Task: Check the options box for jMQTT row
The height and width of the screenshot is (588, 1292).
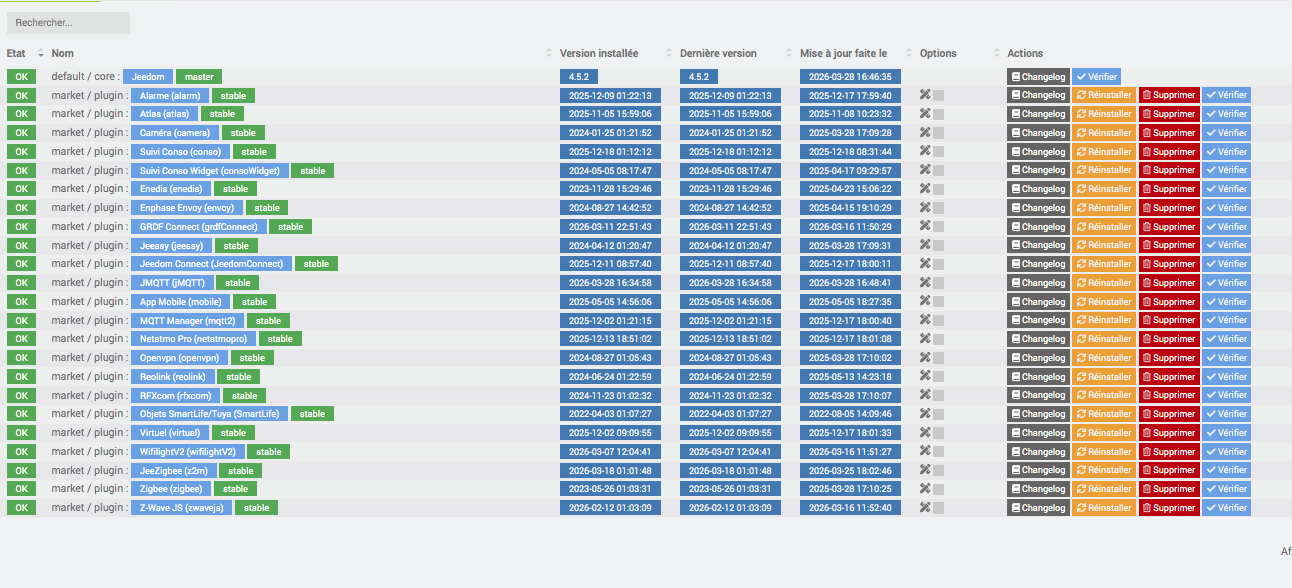Action: [x=939, y=283]
